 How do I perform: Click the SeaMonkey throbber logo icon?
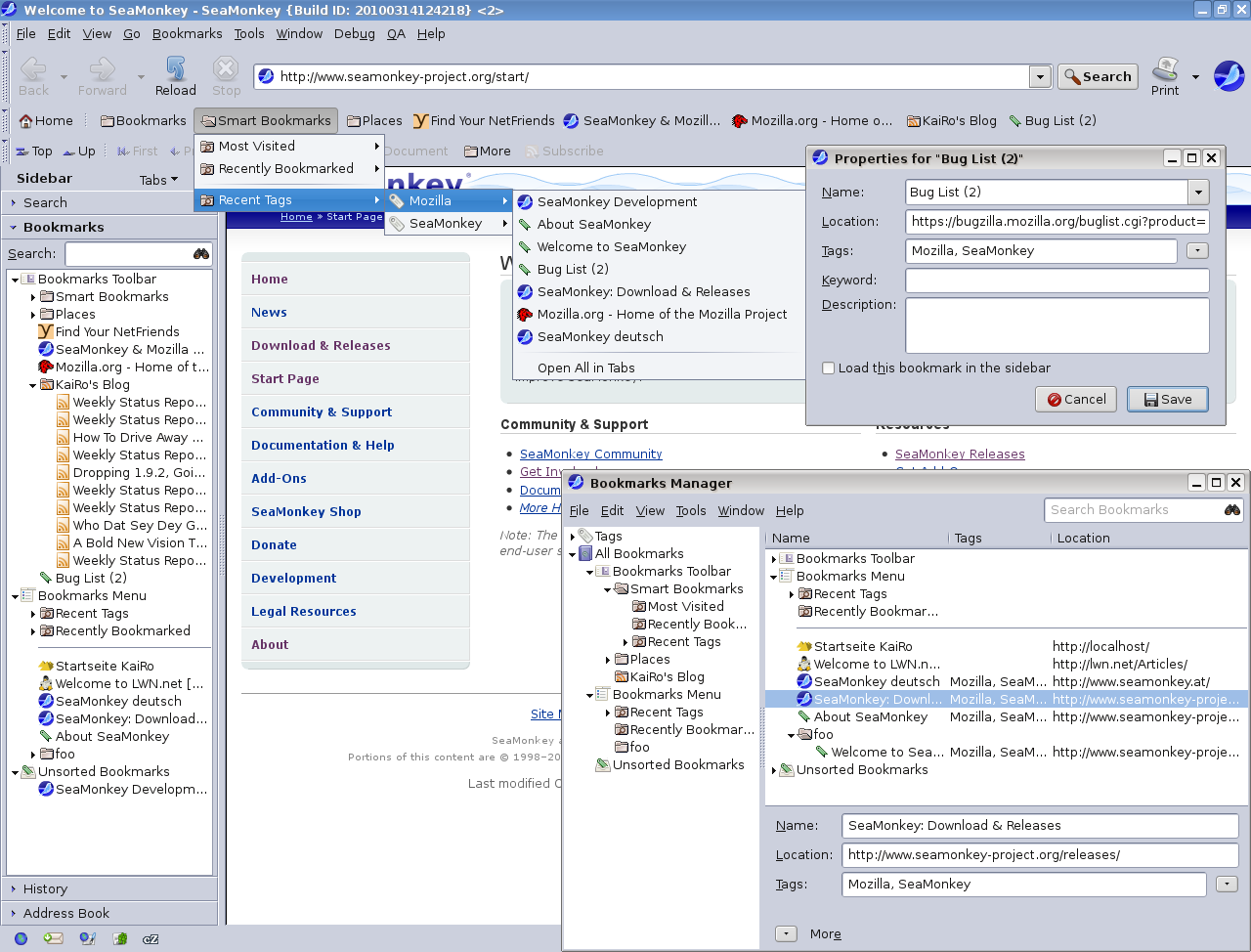[x=1229, y=76]
